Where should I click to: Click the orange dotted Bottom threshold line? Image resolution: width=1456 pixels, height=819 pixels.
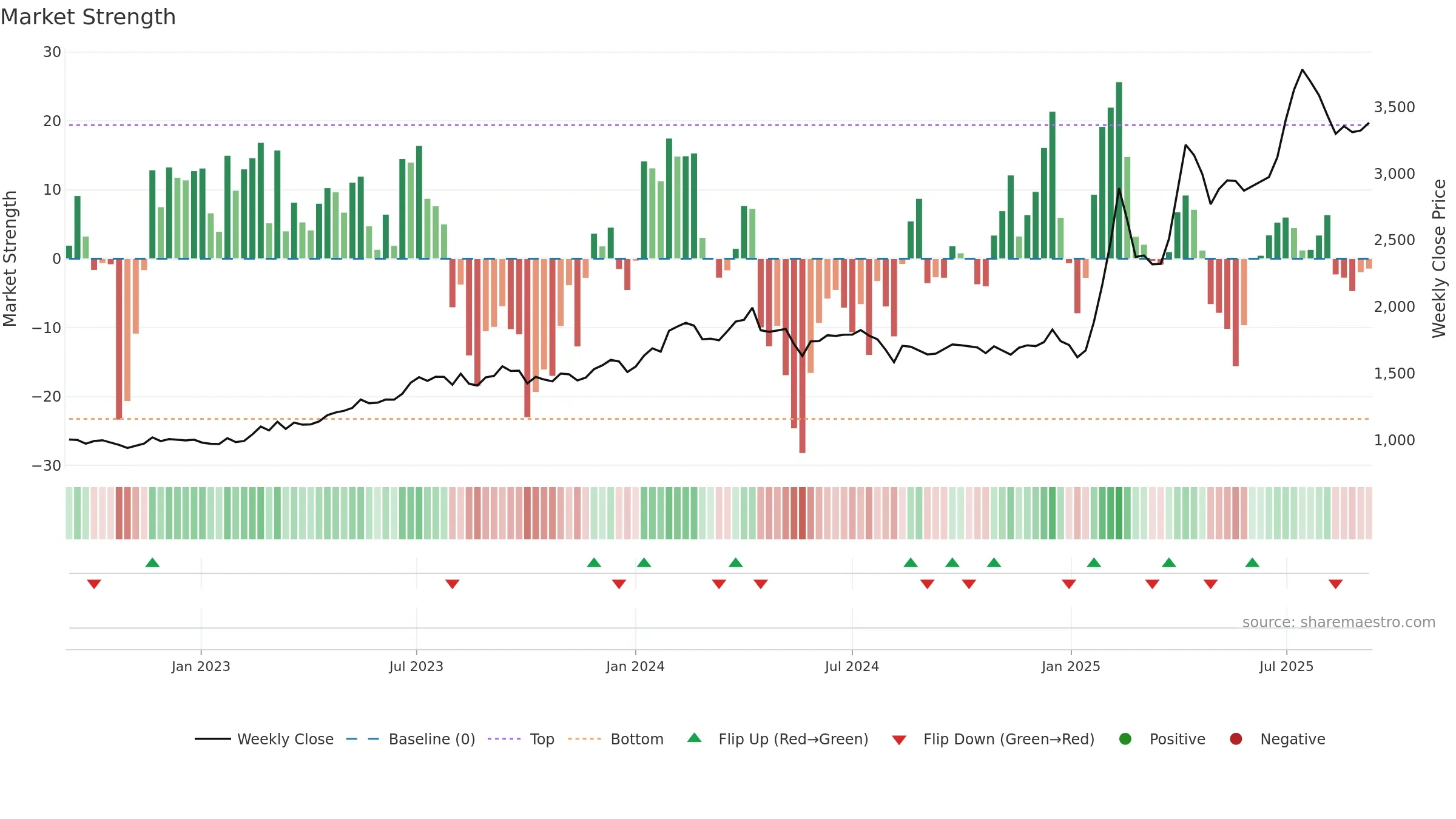719,419
